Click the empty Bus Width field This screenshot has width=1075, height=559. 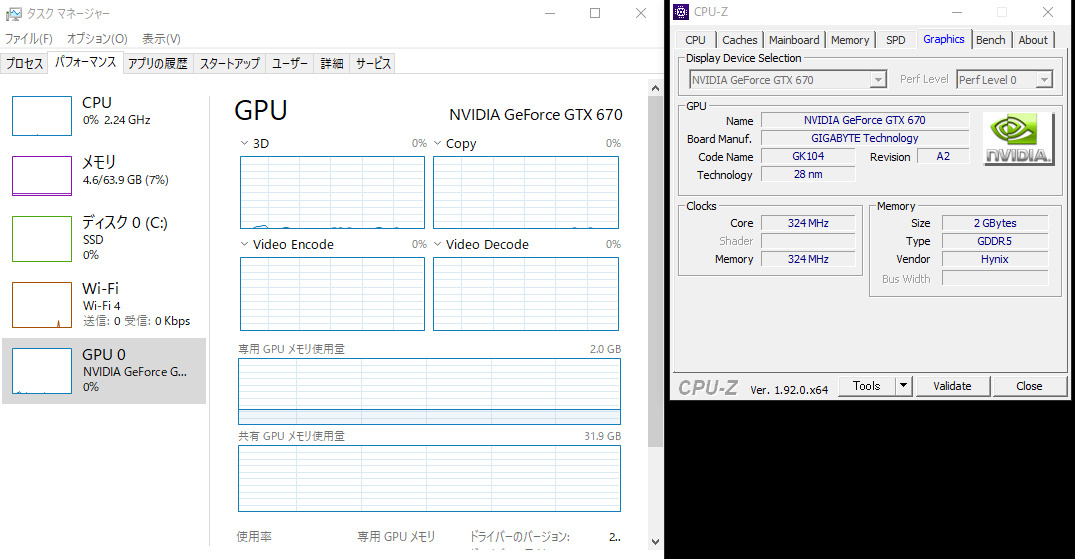tap(995, 278)
